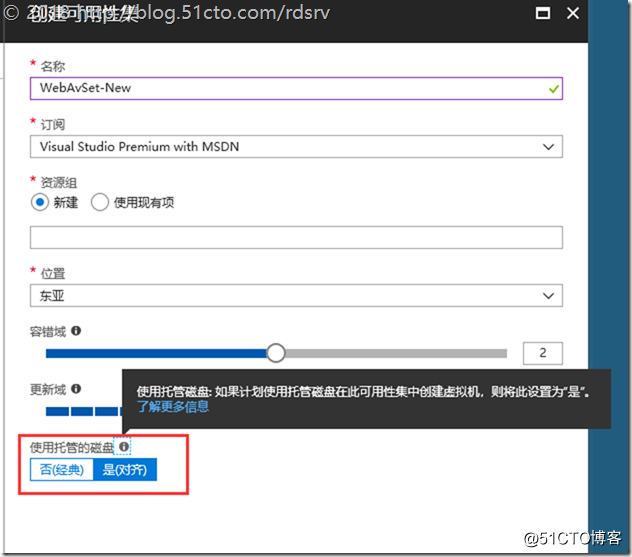
Task: Click the 使用托管的磁盘 label text
Action: click(x=72, y=447)
